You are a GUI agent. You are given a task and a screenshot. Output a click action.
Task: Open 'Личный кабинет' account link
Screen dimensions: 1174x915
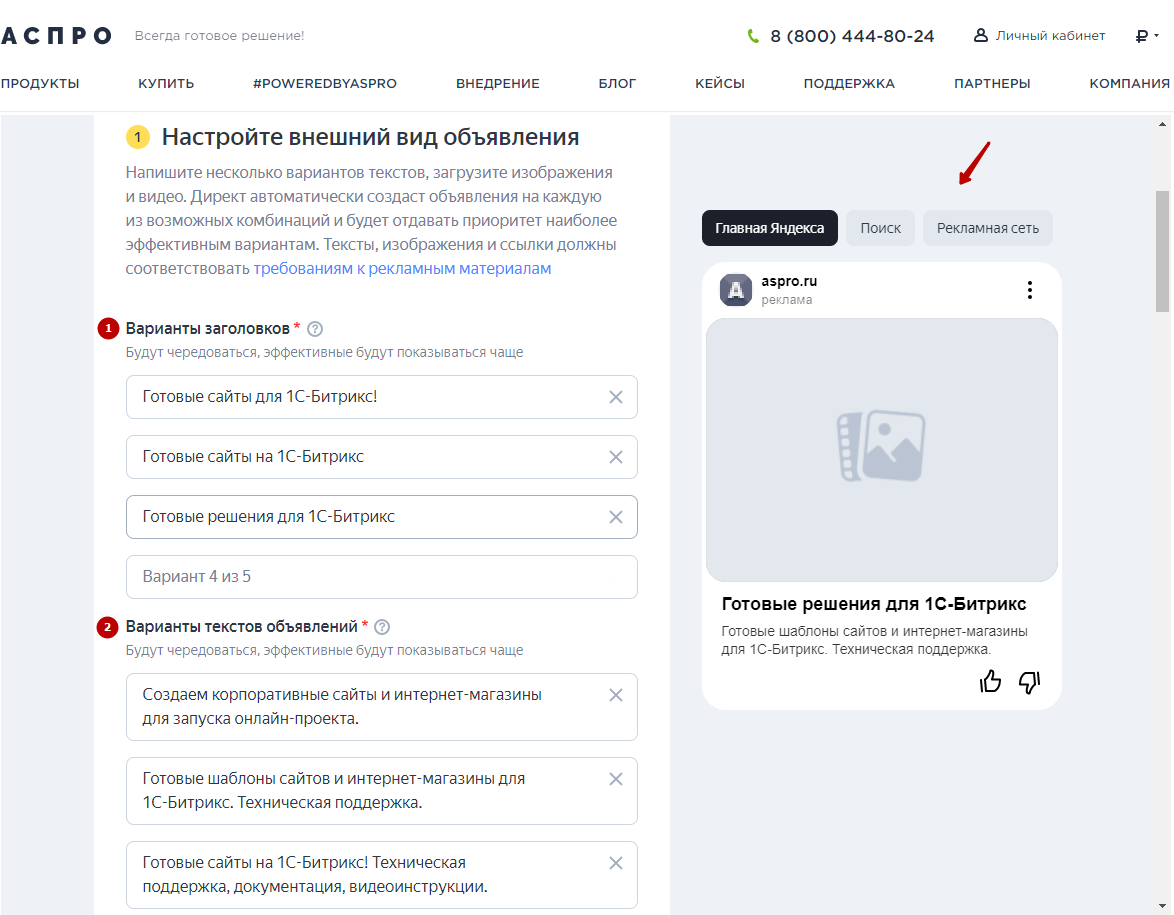[1040, 36]
